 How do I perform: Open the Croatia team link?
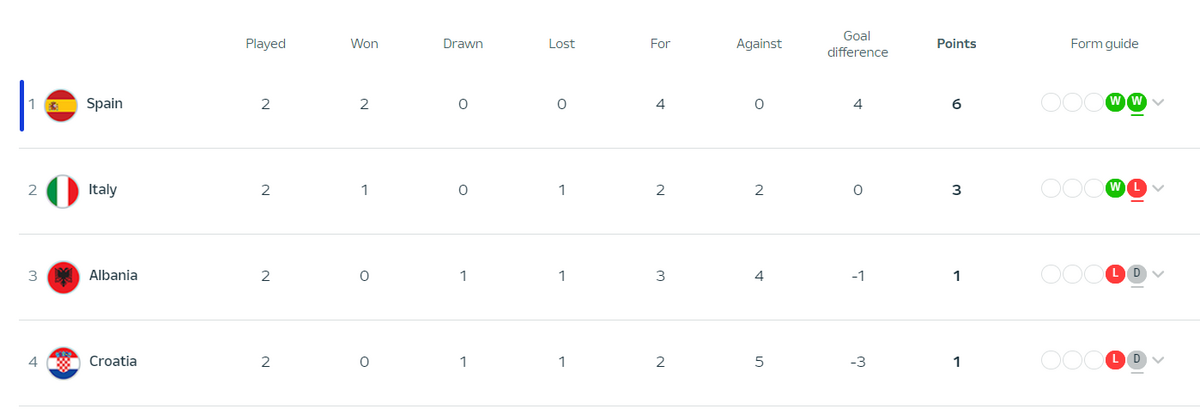113,361
